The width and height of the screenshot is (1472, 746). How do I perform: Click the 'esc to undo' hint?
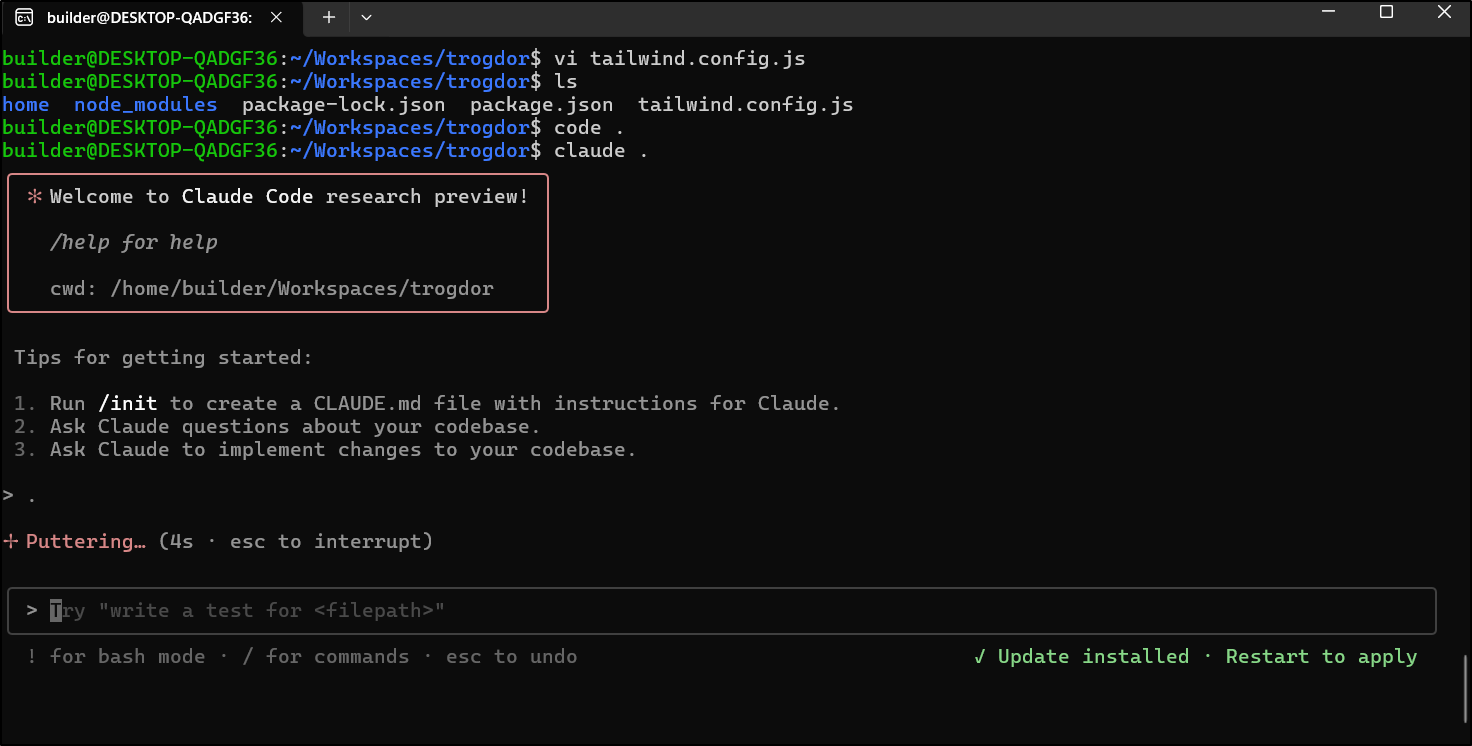(512, 657)
